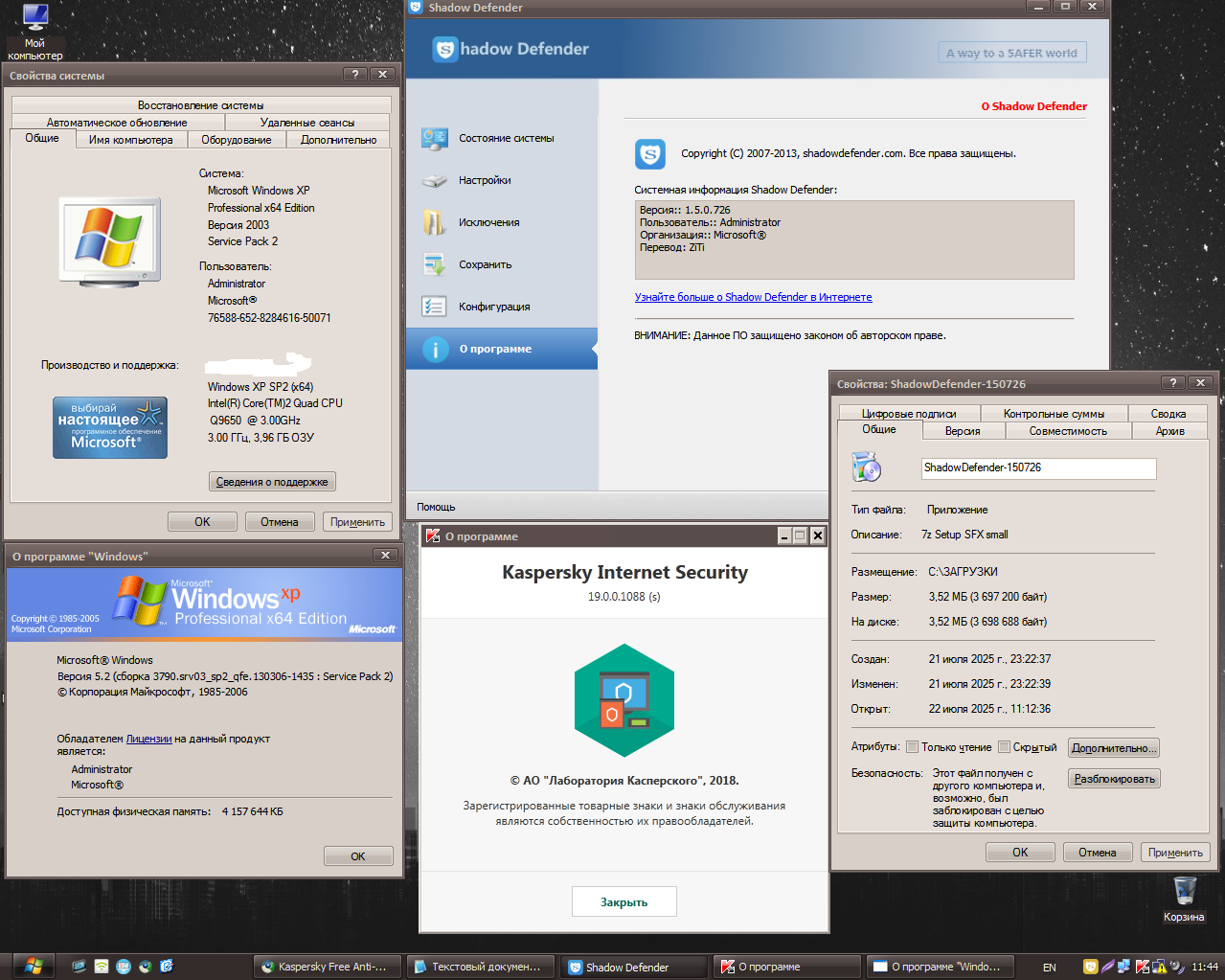Toggle the Скрытый attribute checkbox

coord(1004,747)
